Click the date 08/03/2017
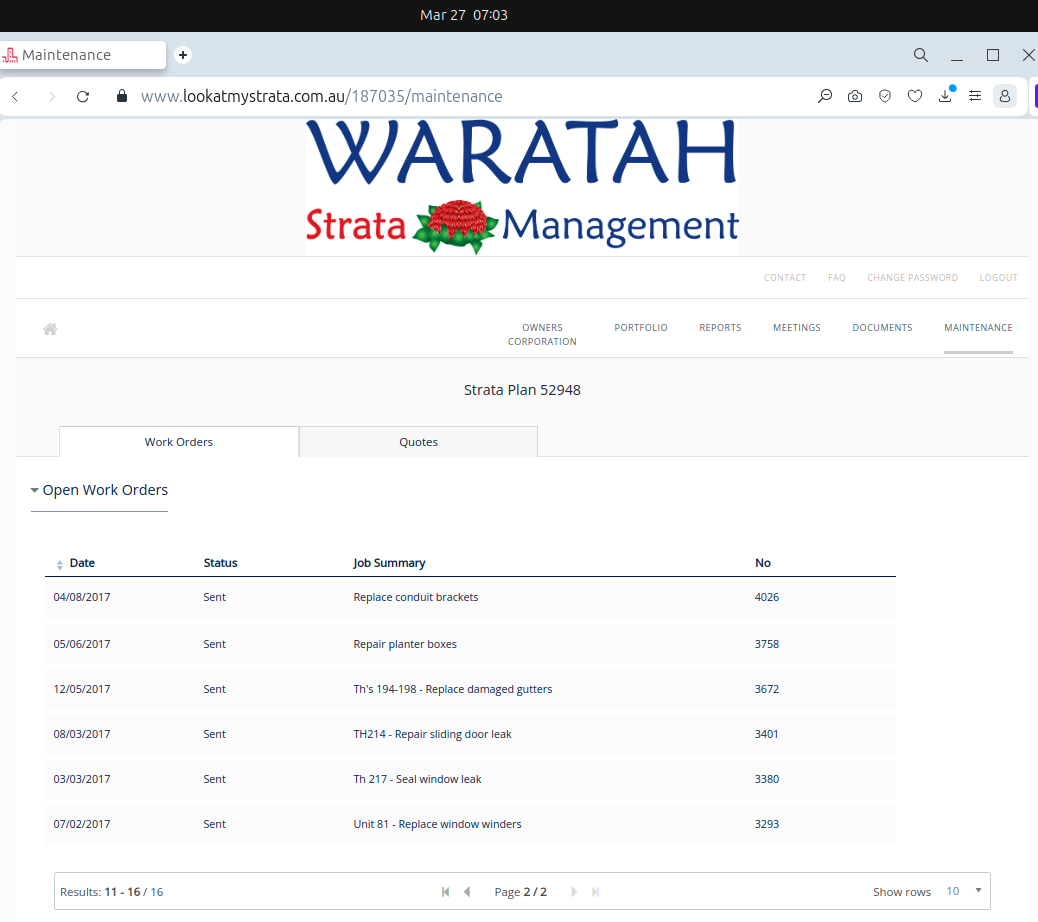 coord(82,734)
